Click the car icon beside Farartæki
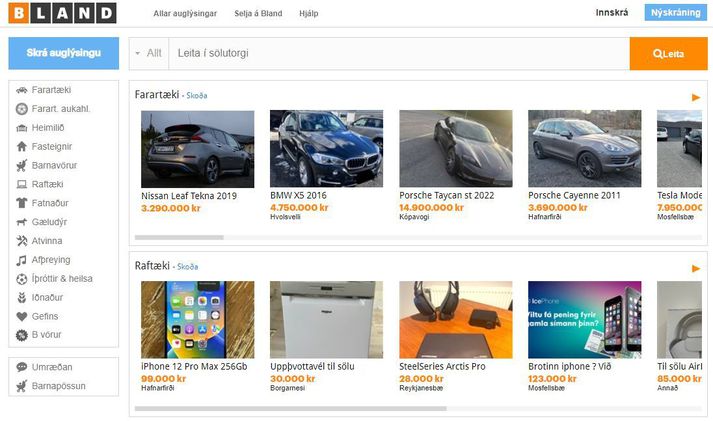The width and height of the screenshot is (713, 421). click(x=21, y=90)
